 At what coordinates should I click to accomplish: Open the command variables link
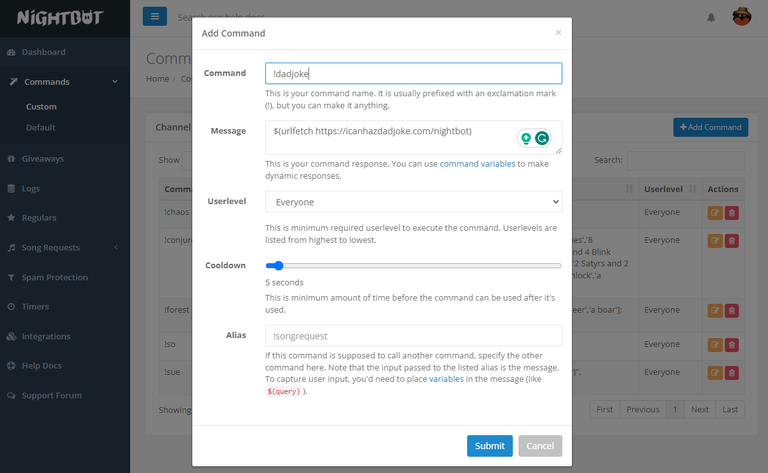pyautogui.click(x=477, y=163)
